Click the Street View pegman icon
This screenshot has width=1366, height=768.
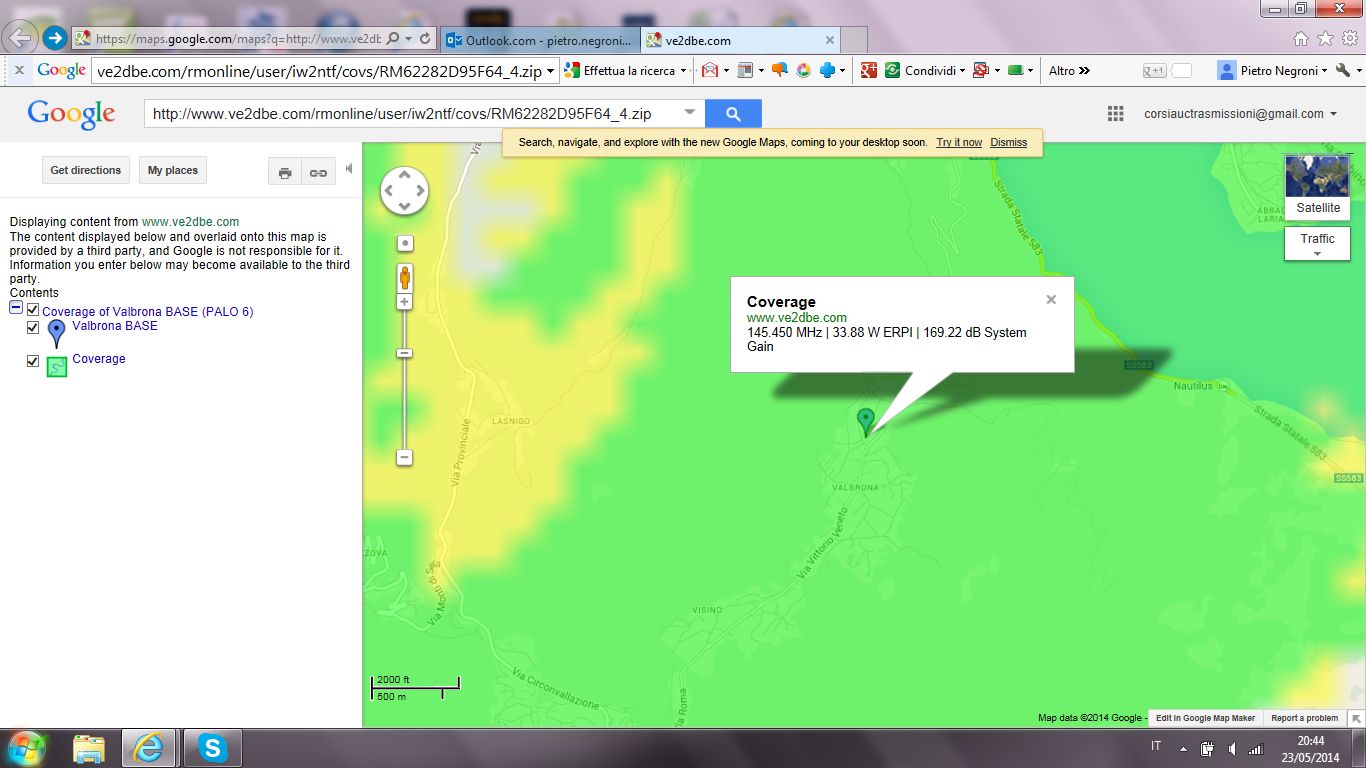point(405,277)
